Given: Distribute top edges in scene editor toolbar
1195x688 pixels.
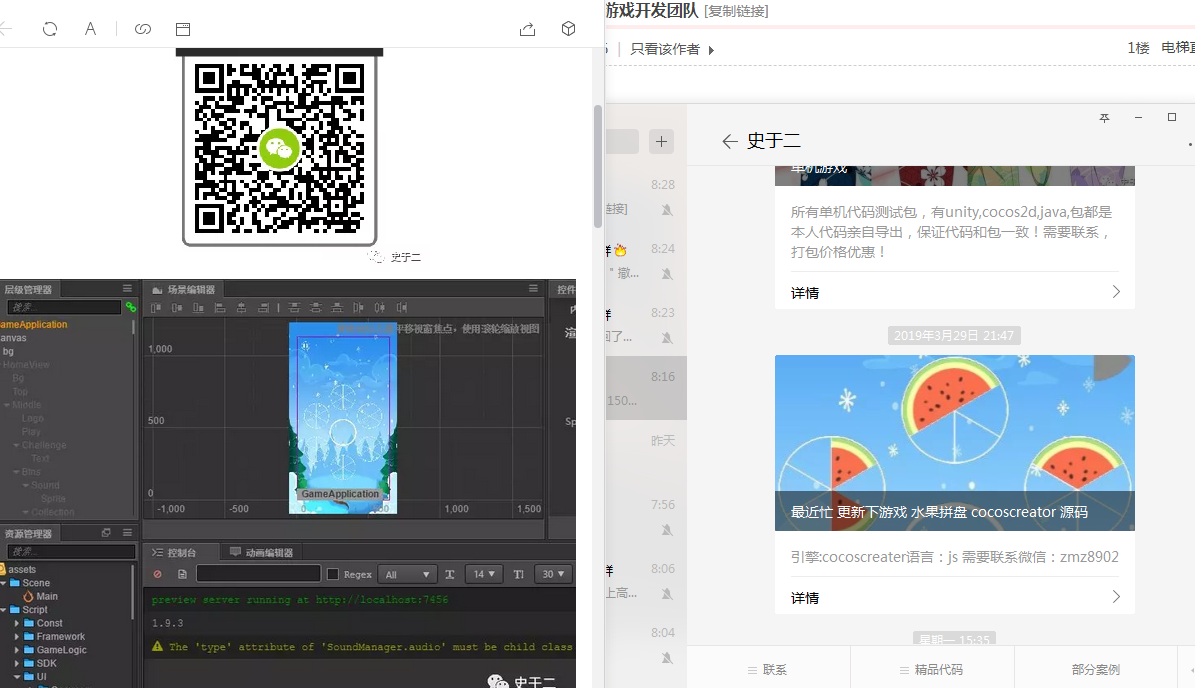Looking at the screenshot, I should coord(294,308).
